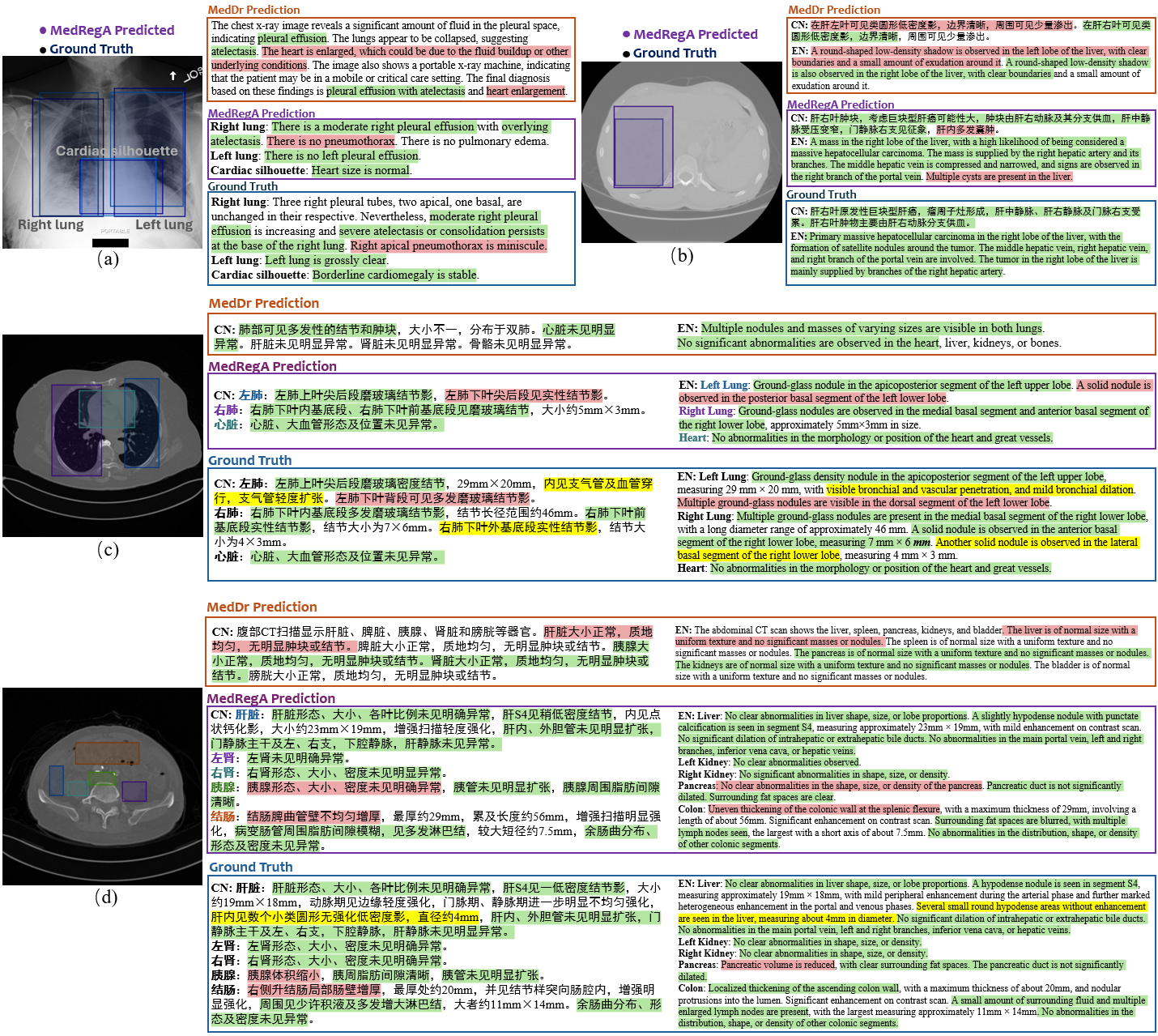Select bold 'Right lung' in MedRegA Prediction for (a)
This screenshot has width=1158, height=1036.
tap(238, 127)
